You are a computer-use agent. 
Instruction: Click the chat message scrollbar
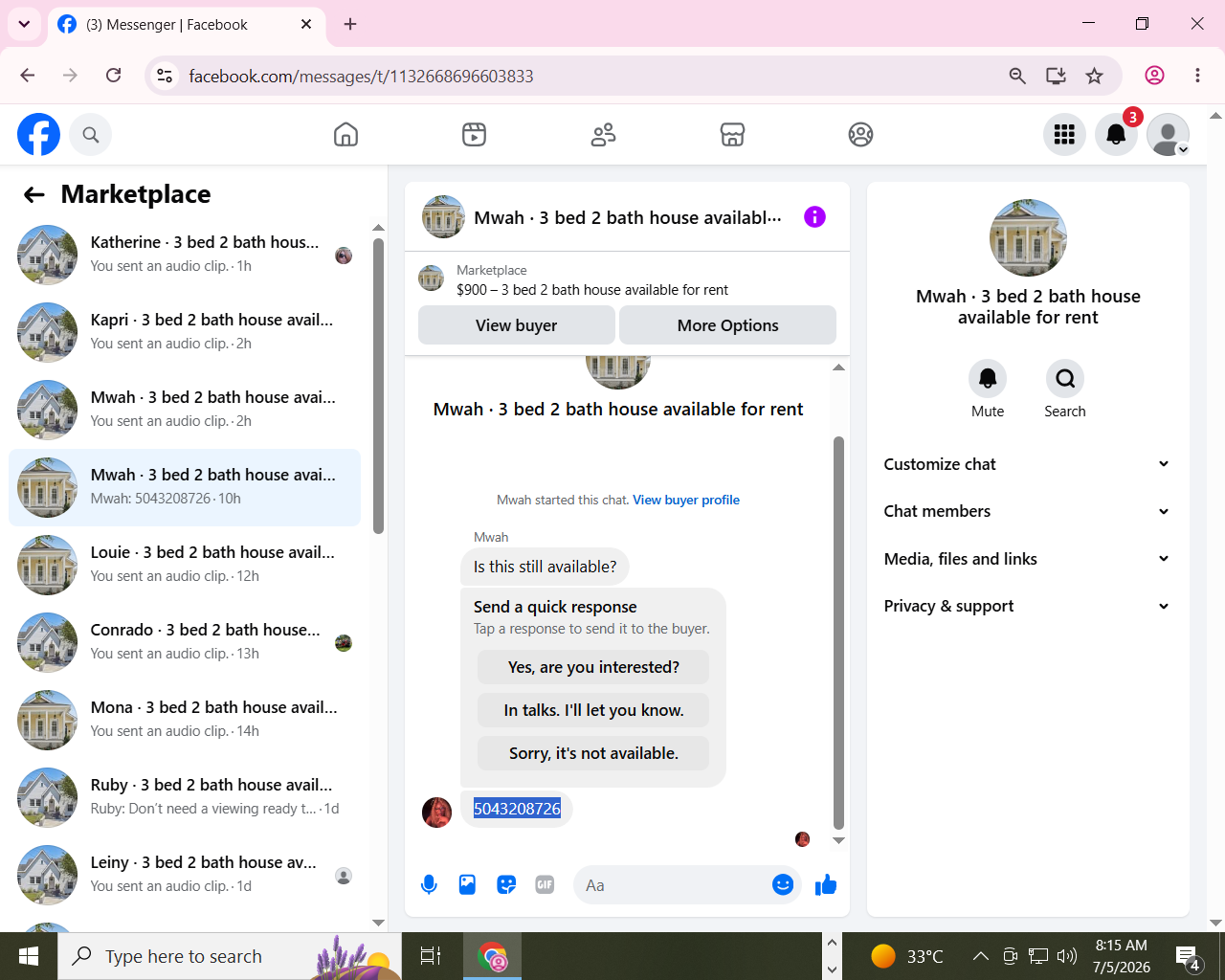(x=838, y=633)
